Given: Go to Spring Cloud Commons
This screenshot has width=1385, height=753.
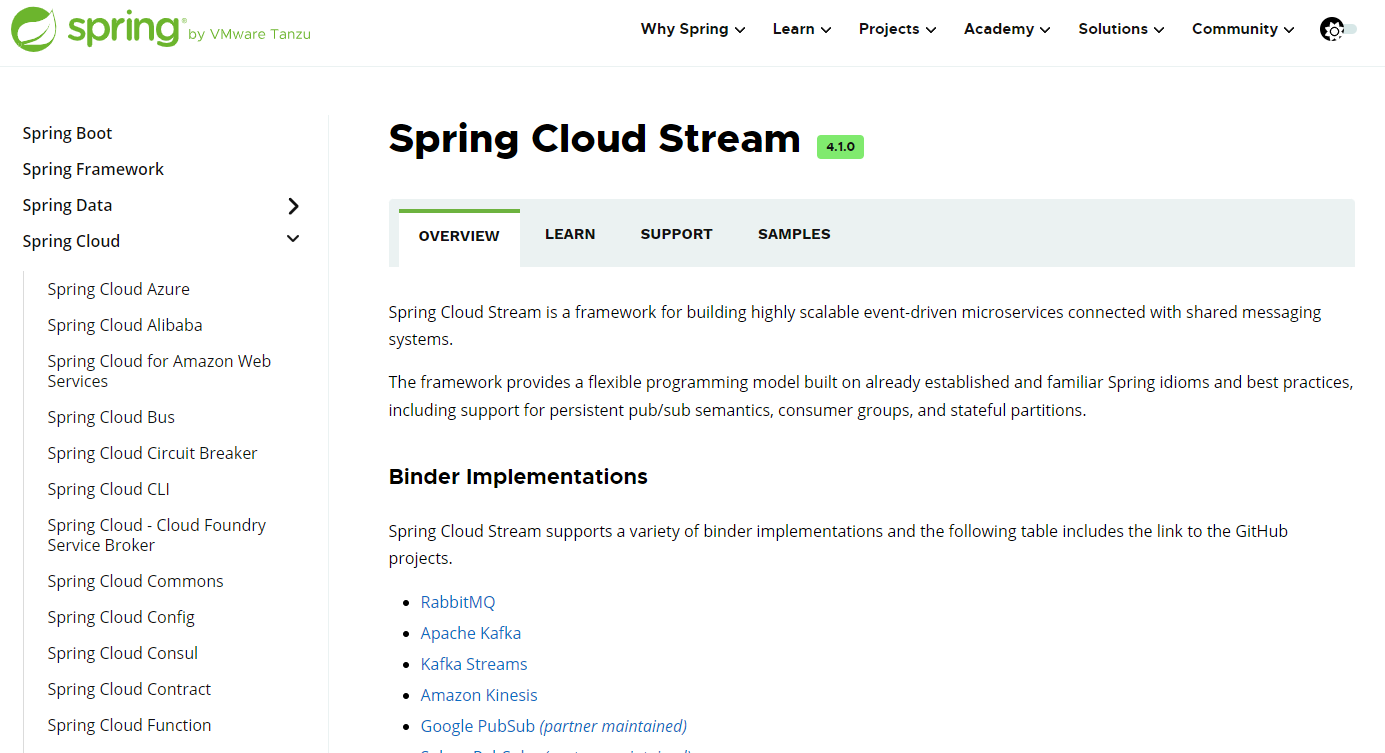Looking at the screenshot, I should click(135, 581).
